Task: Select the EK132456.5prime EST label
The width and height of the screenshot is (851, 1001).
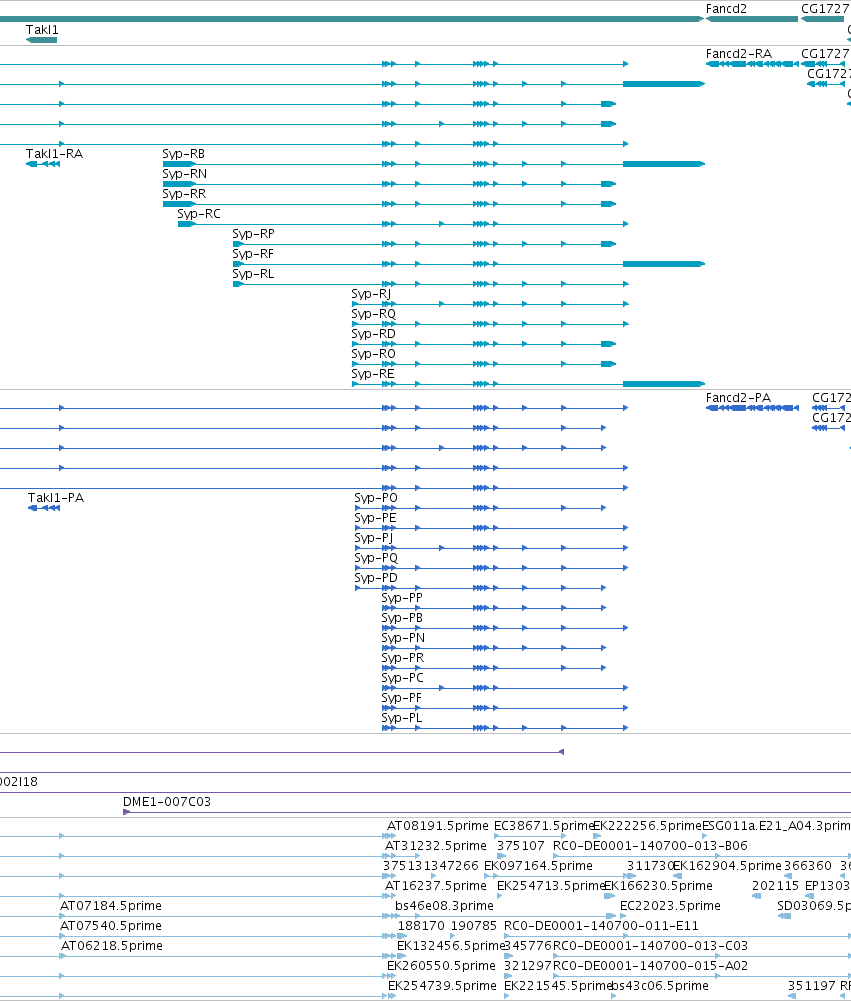Action: click(451, 946)
